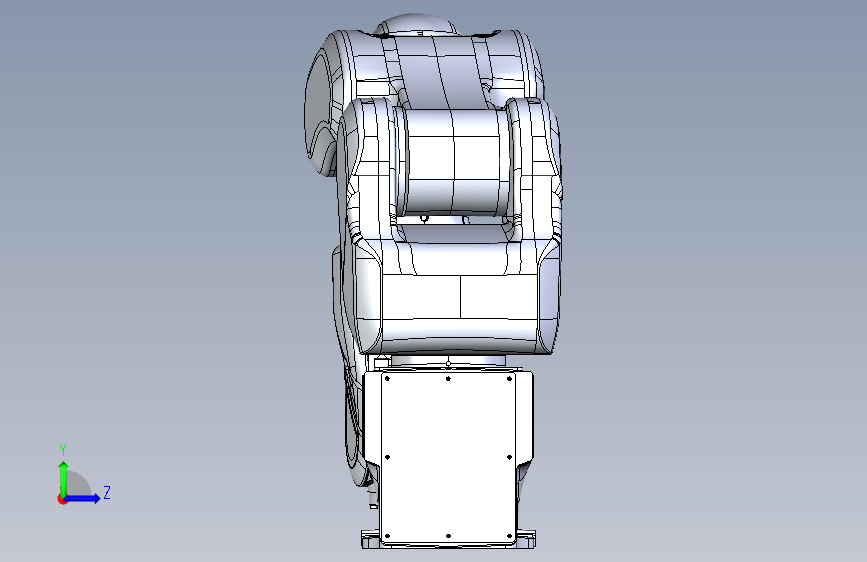This screenshot has width=867, height=562.
Task: Select the domed cap on top of the robot
Action: [x=417, y=24]
